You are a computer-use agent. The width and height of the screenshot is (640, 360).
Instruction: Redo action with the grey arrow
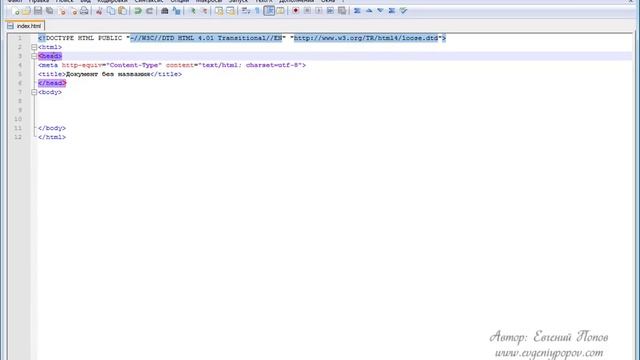(x=149, y=11)
